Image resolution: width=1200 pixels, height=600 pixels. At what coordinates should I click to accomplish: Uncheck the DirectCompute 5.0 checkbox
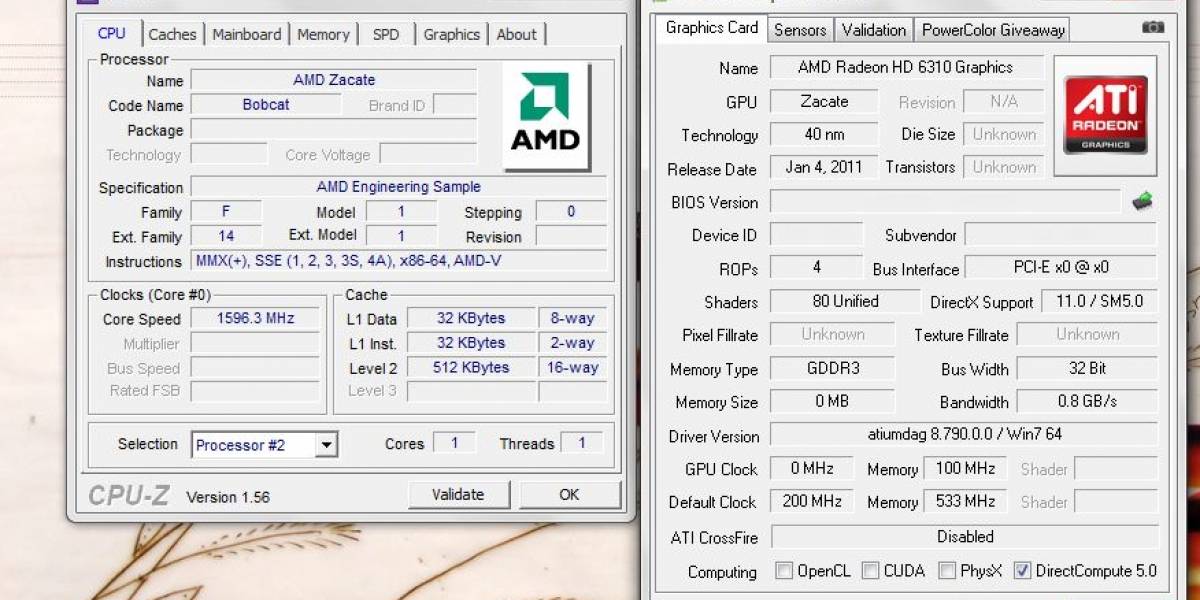[x=1022, y=571]
